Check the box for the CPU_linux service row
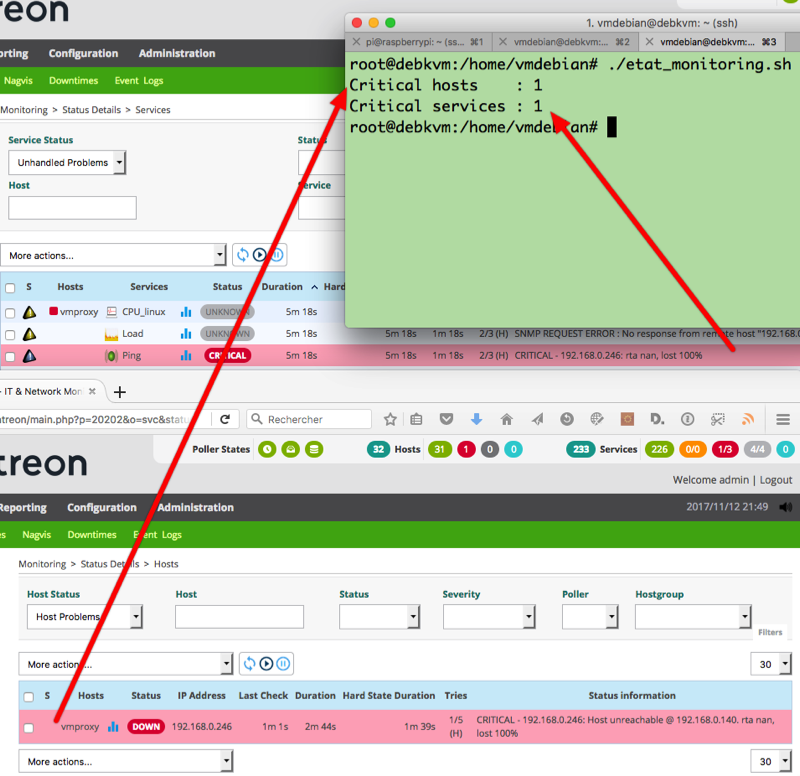This screenshot has height=776, width=800. (10, 312)
